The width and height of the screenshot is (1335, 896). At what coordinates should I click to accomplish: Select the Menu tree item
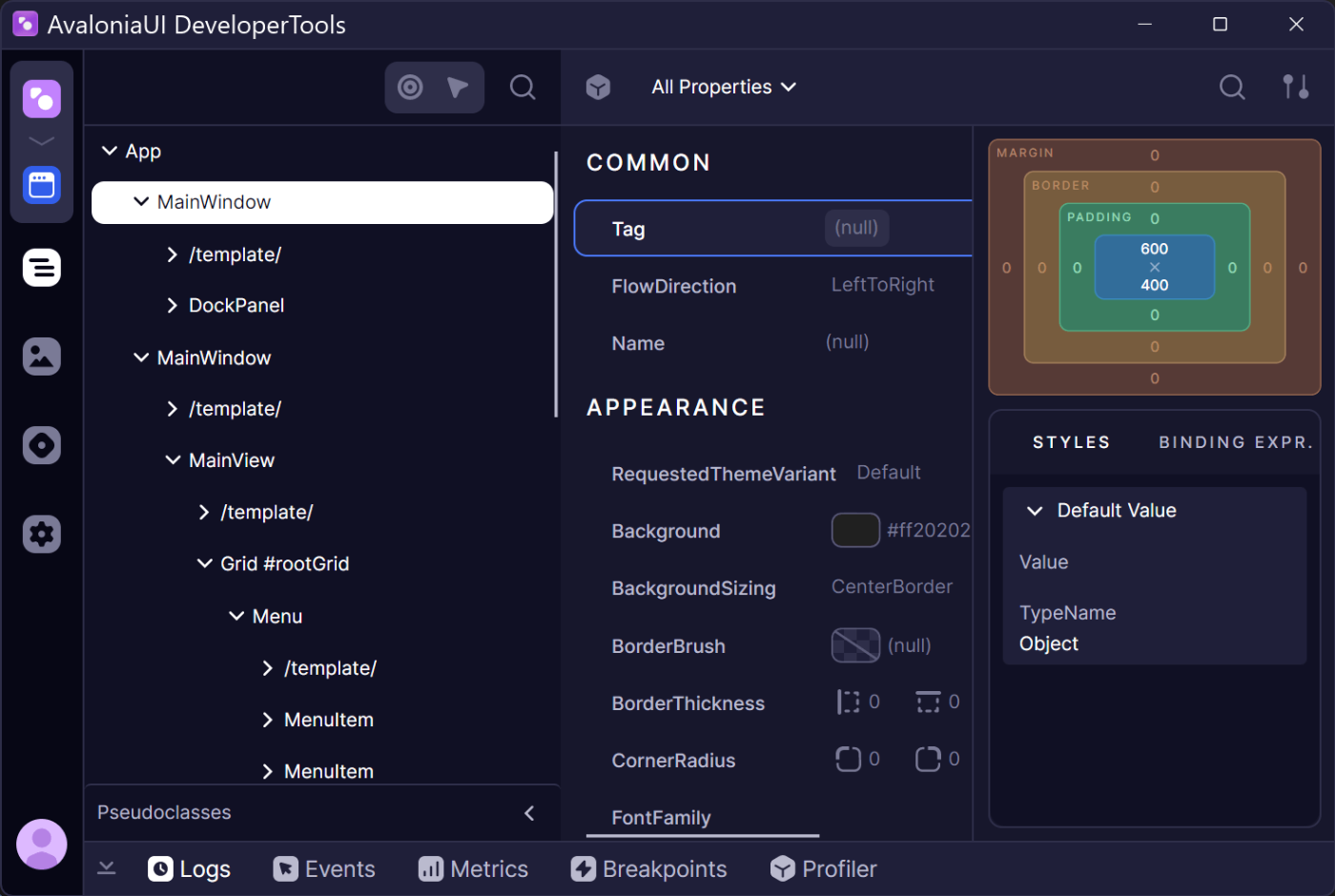coord(277,617)
